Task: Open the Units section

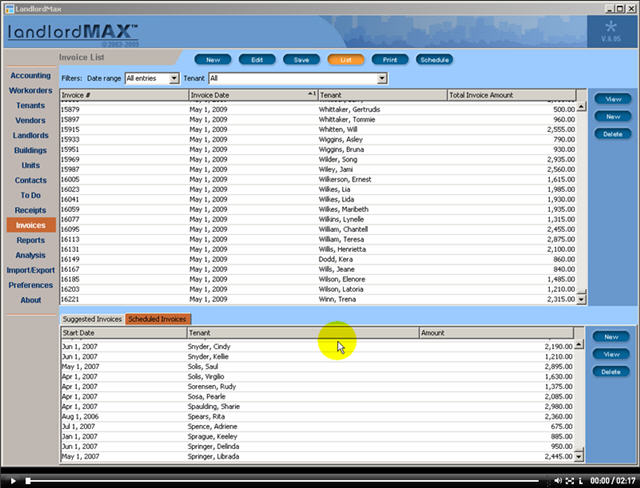Action: (31, 165)
